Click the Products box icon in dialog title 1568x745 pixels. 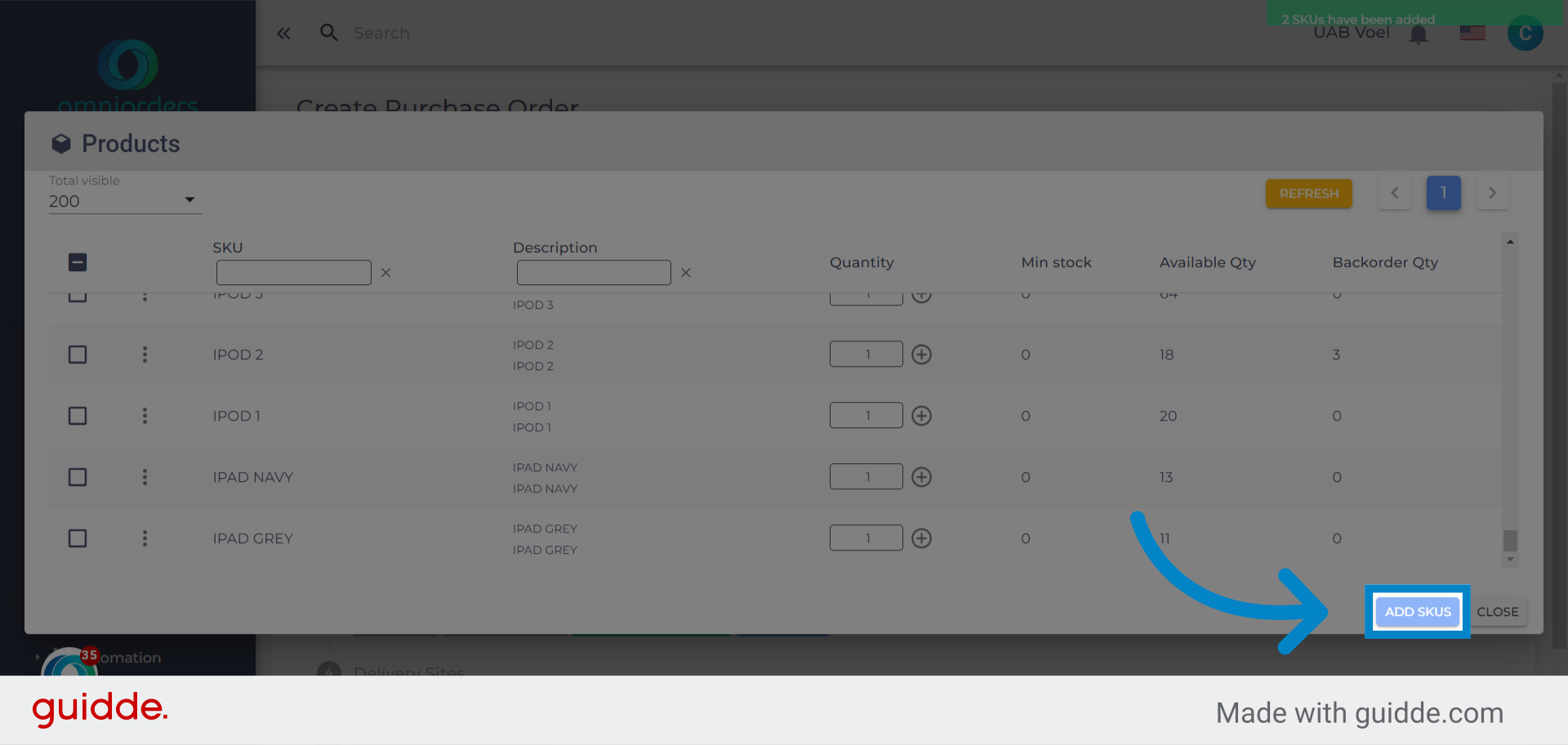61,144
